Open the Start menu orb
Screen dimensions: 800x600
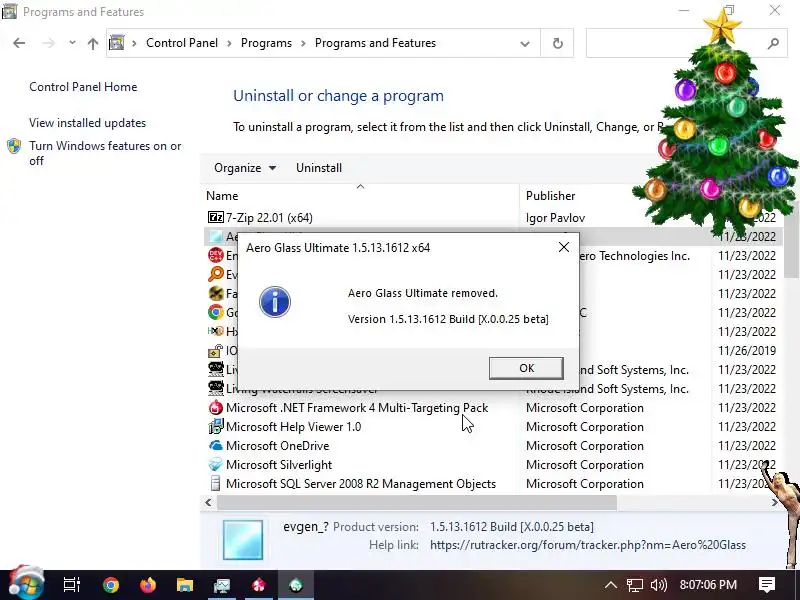(x=26, y=583)
